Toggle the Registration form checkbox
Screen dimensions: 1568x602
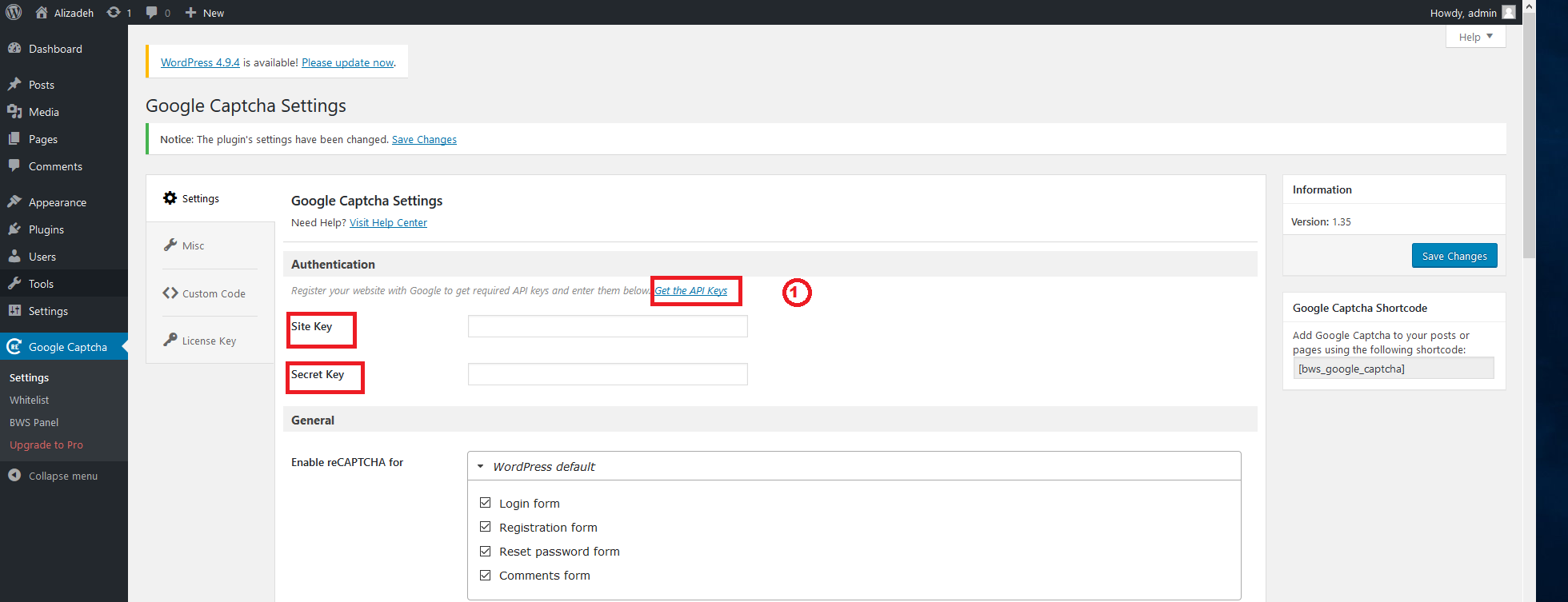485,527
